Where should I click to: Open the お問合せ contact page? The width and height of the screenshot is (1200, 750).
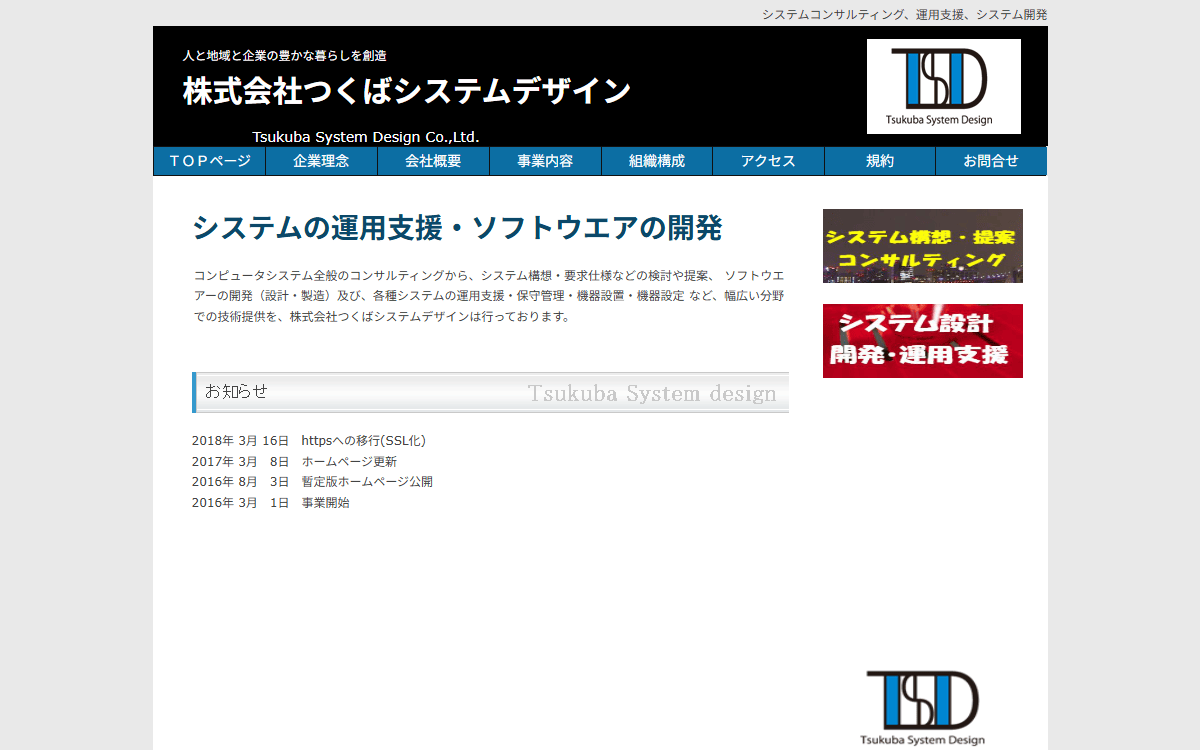tap(991, 161)
